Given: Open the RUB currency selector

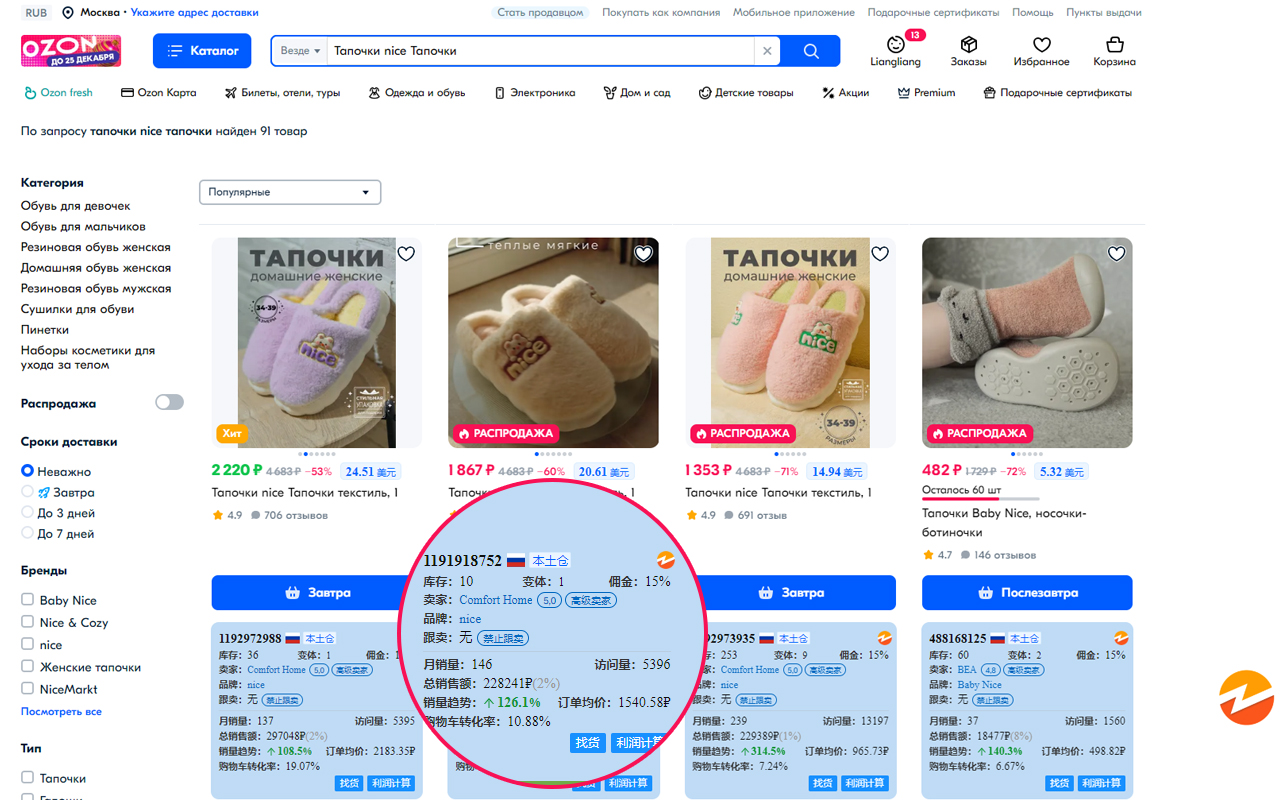Looking at the screenshot, I should [x=35, y=12].
